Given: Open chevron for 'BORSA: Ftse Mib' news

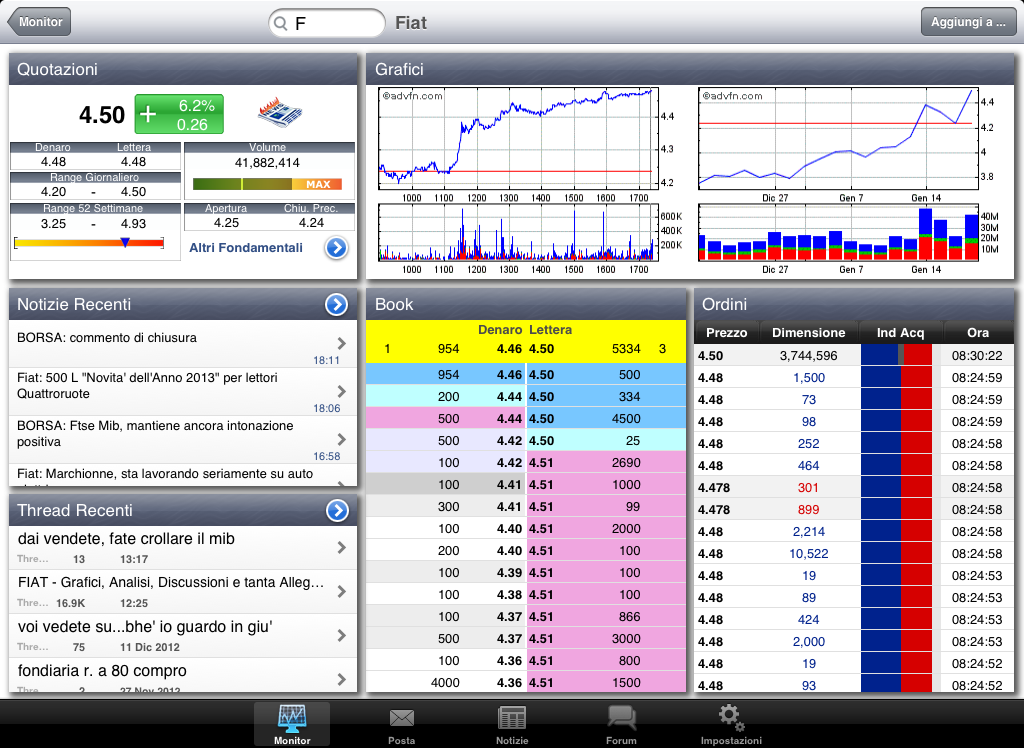Looking at the screenshot, I should (342, 440).
